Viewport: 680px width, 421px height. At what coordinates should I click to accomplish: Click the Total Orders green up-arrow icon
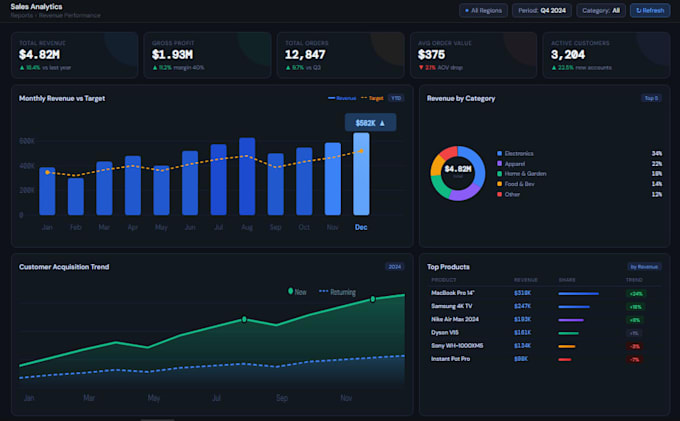coord(288,68)
